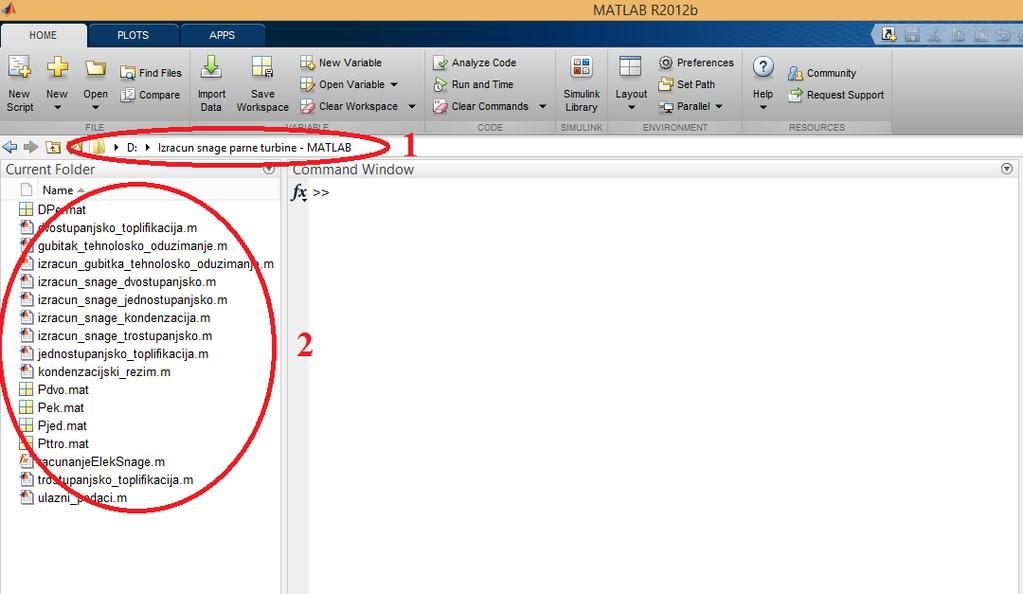
Task: Select file trostupanjsko_toplifikacija.m
Action: (x=115, y=480)
